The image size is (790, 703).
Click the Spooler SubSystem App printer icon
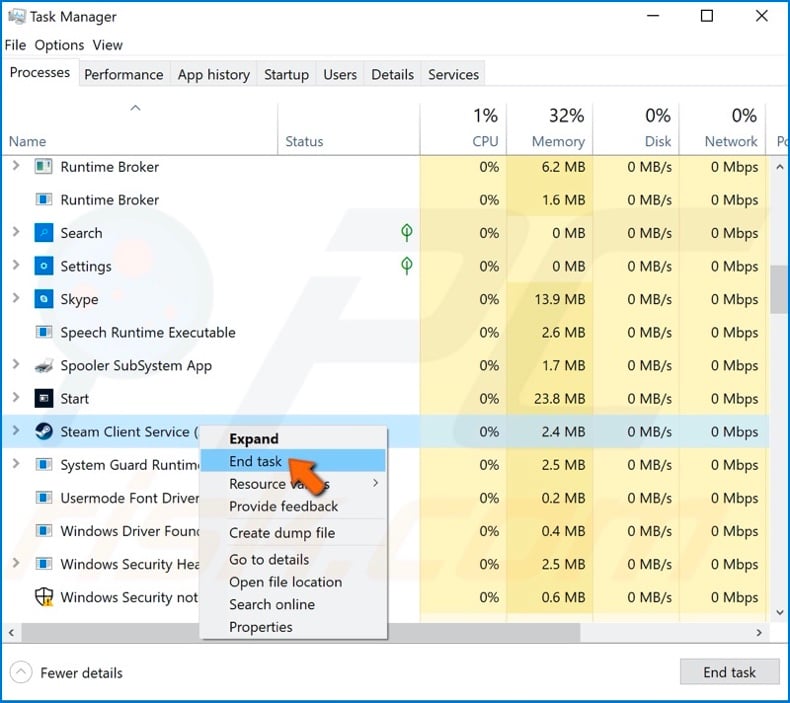44,365
